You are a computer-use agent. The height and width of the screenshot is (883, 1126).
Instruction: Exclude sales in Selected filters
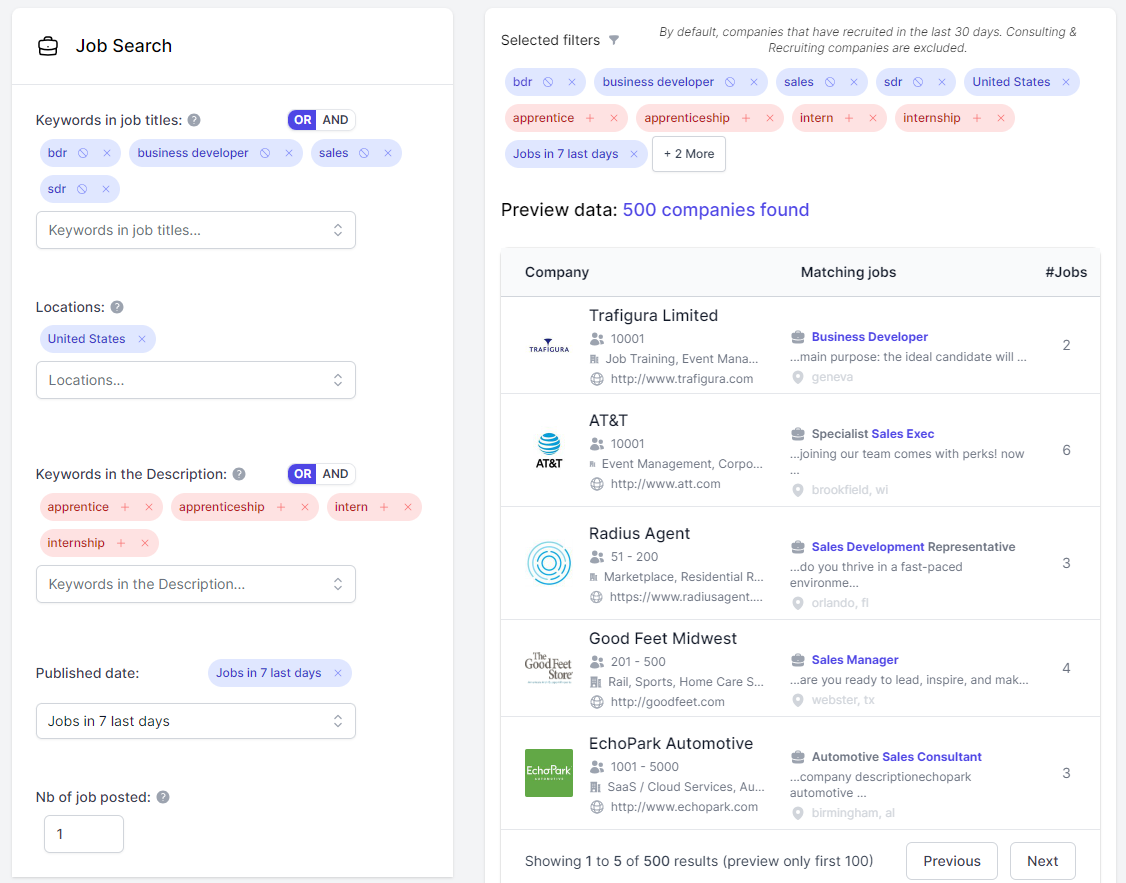pos(830,82)
